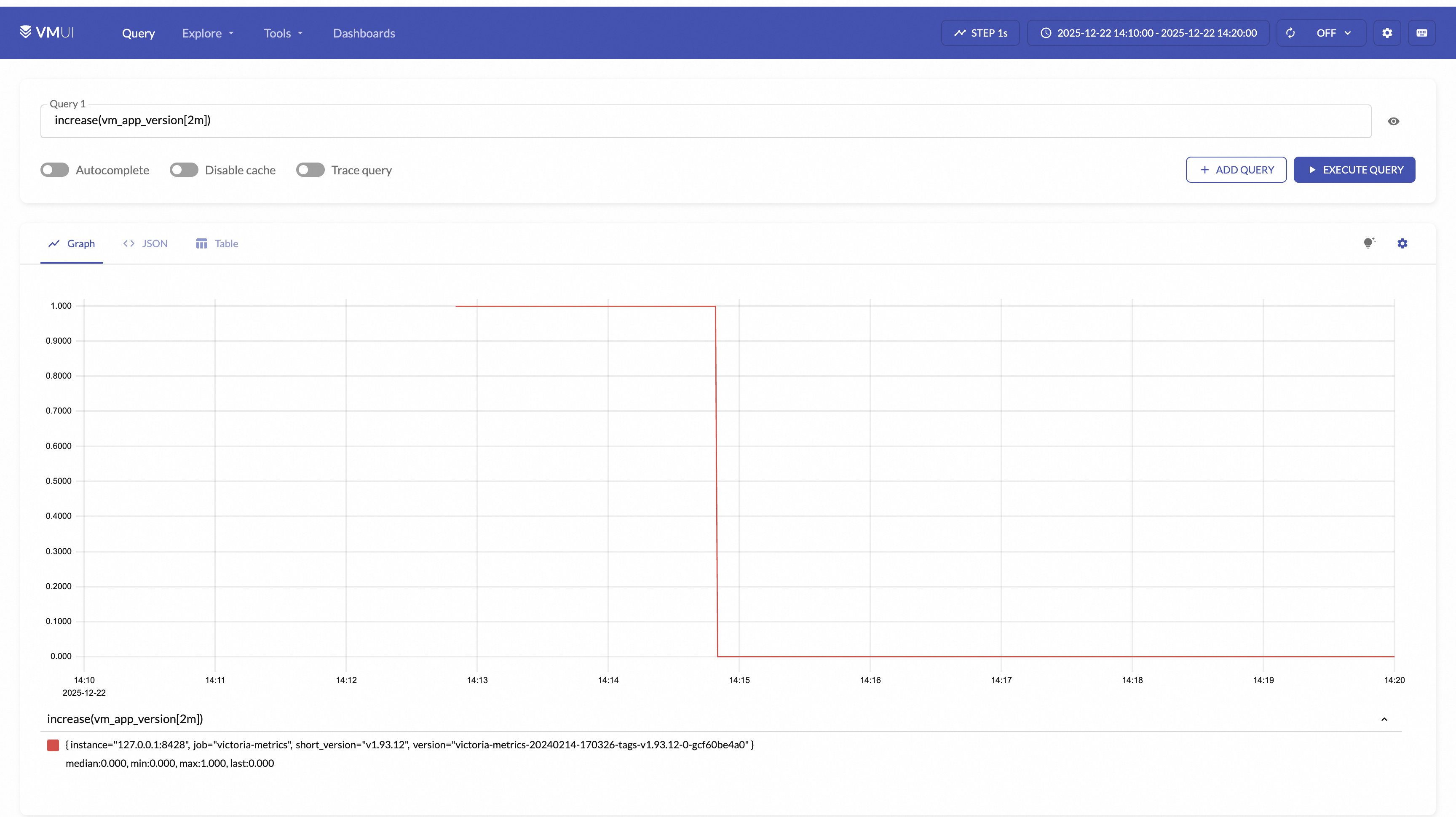The image size is (1456, 817).
Task: Open graph settings gear icon
Action: (1402, 243)
